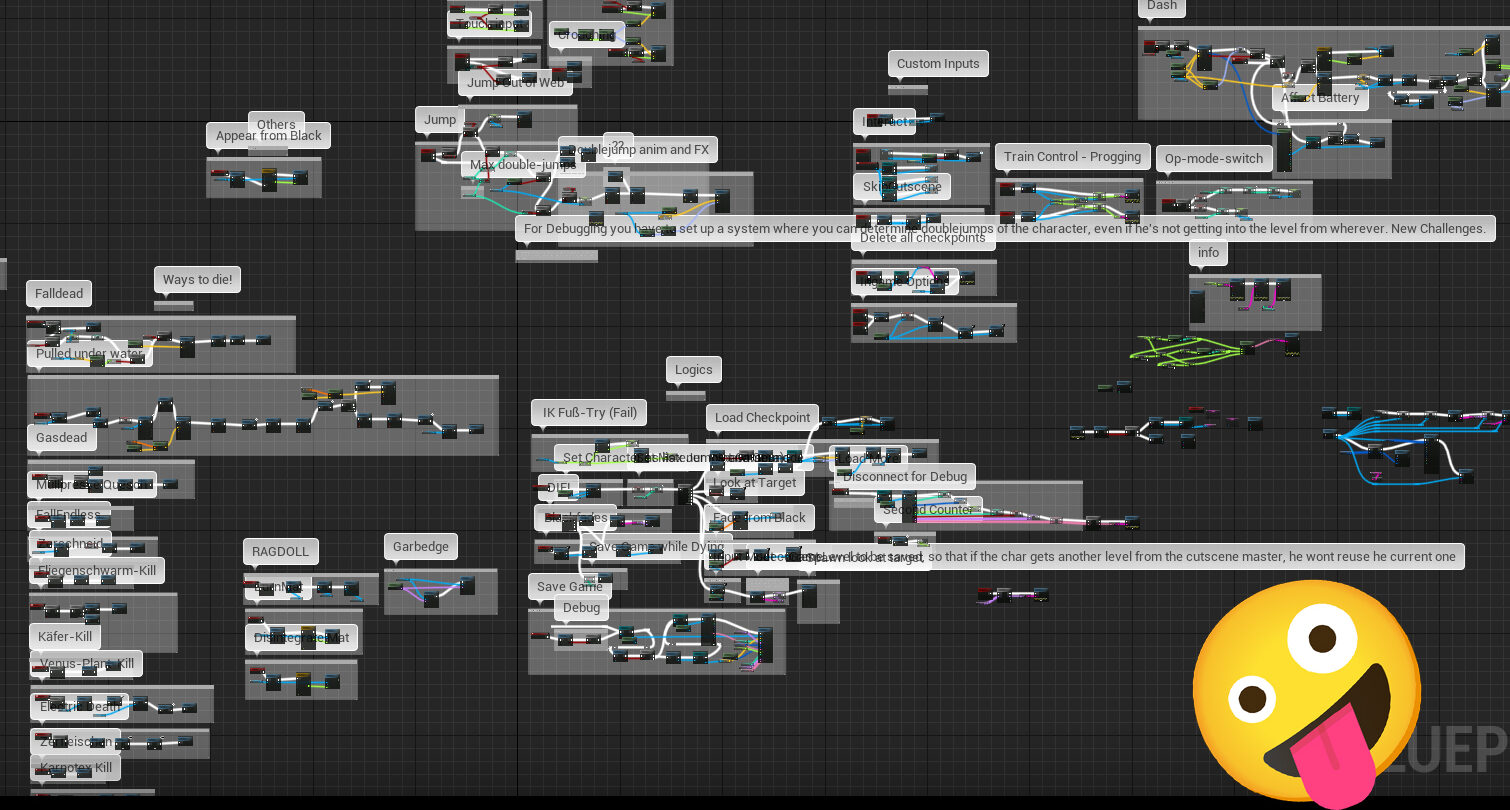Screen dimensions: 1510x810
Task: Click the Garbedge comment label
Action: [x=420, y=547]
